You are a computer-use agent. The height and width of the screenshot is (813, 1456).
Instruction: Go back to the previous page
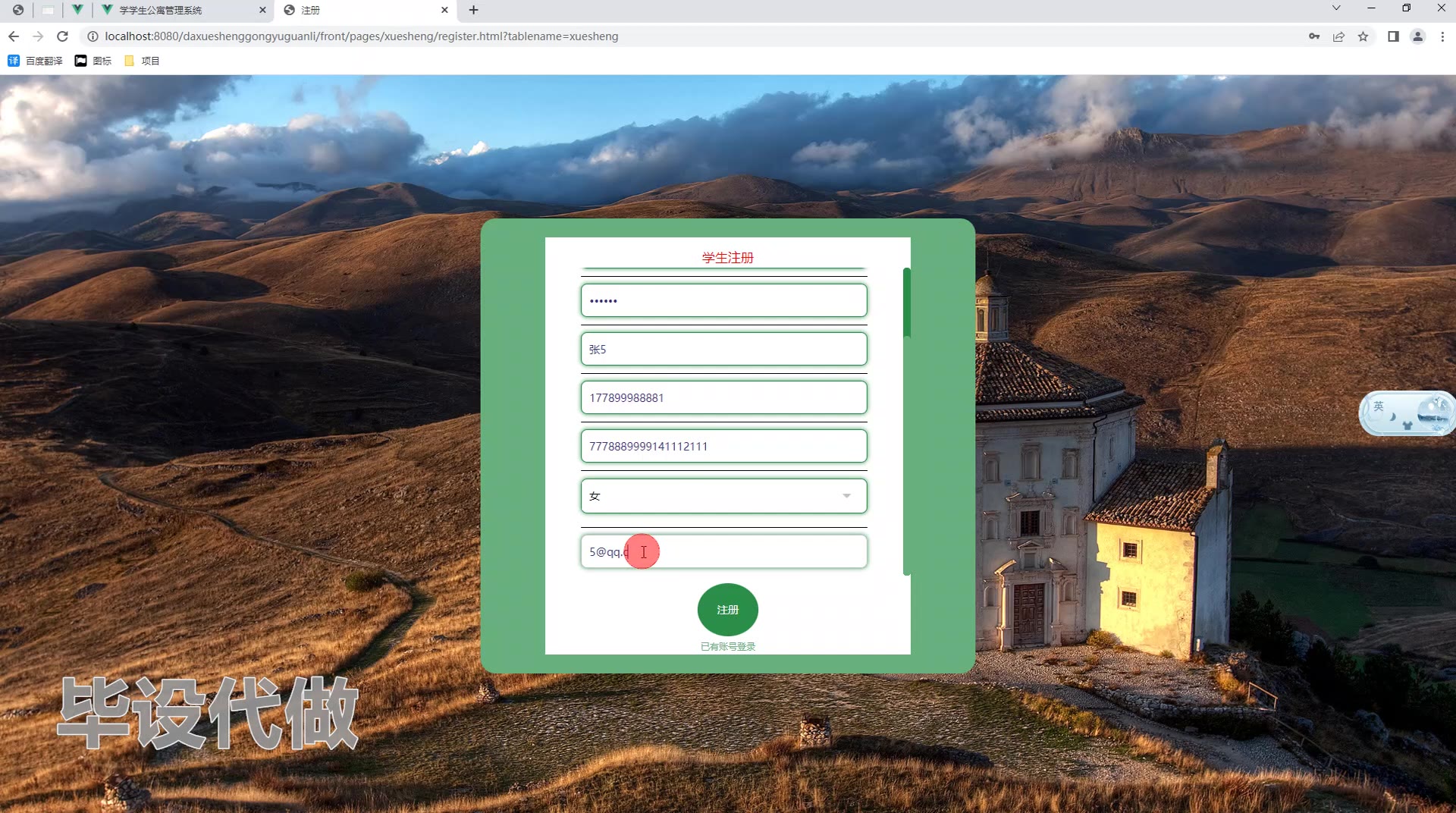(x=14, y=36)
